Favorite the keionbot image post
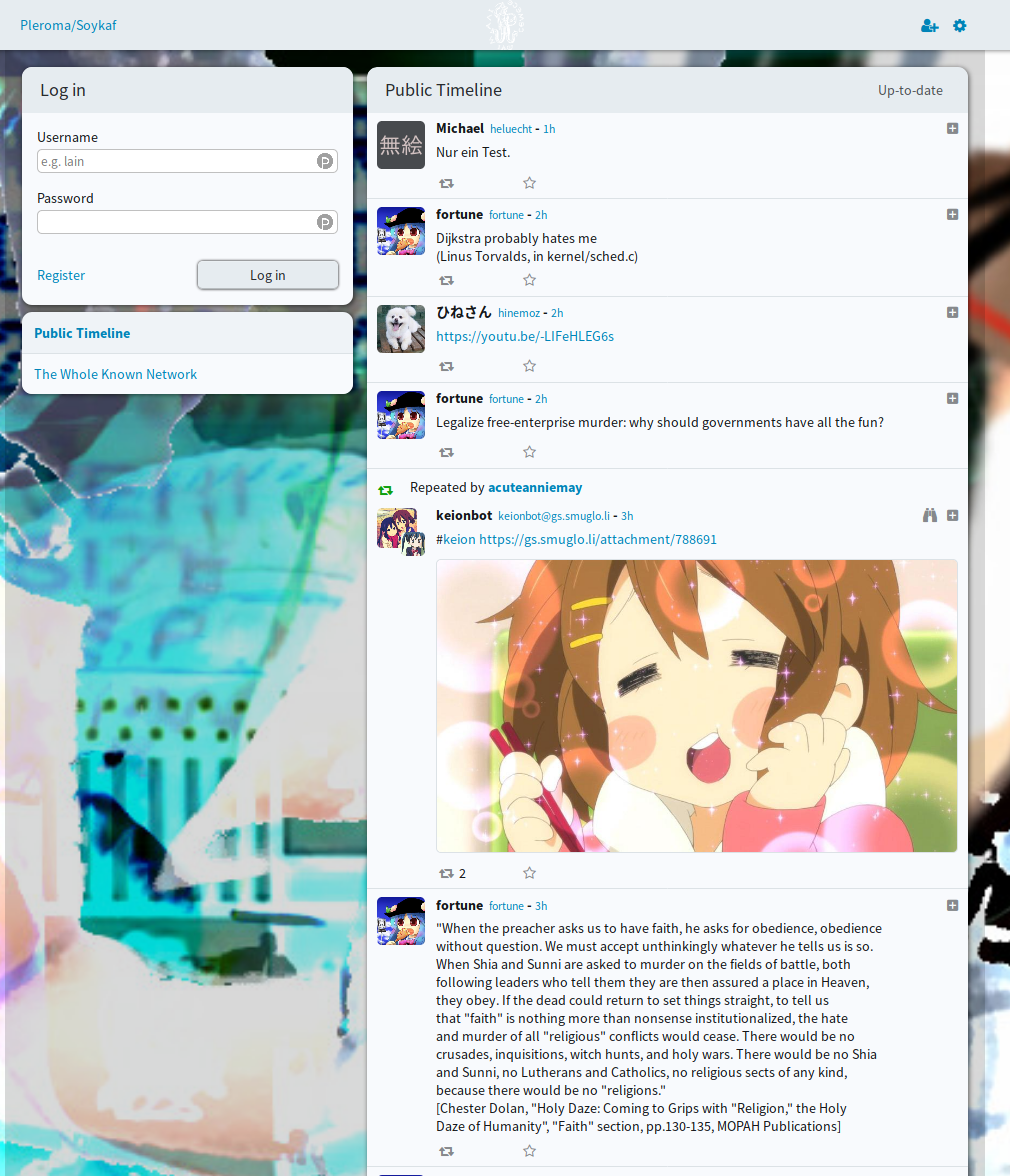The width and height of the screenshot is (1010, 1176). tap(530, 873)
